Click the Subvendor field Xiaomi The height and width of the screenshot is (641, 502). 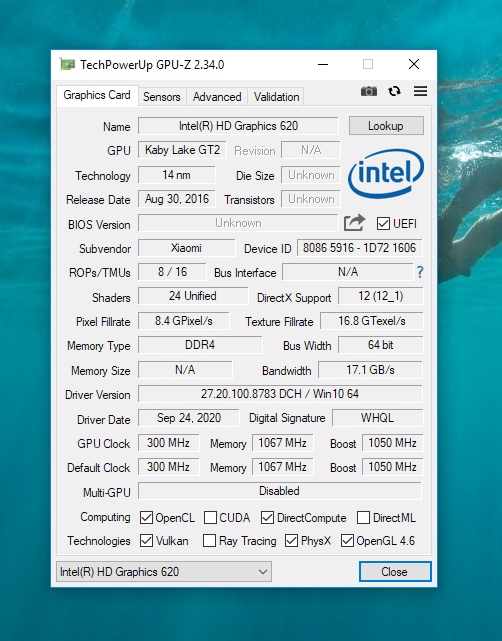click(x=186, y=248)
